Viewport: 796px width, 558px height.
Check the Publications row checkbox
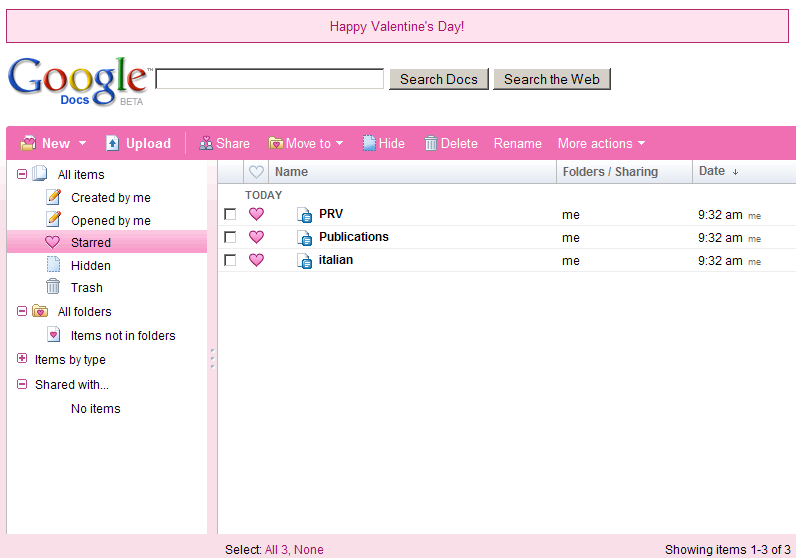coord(230,237)
